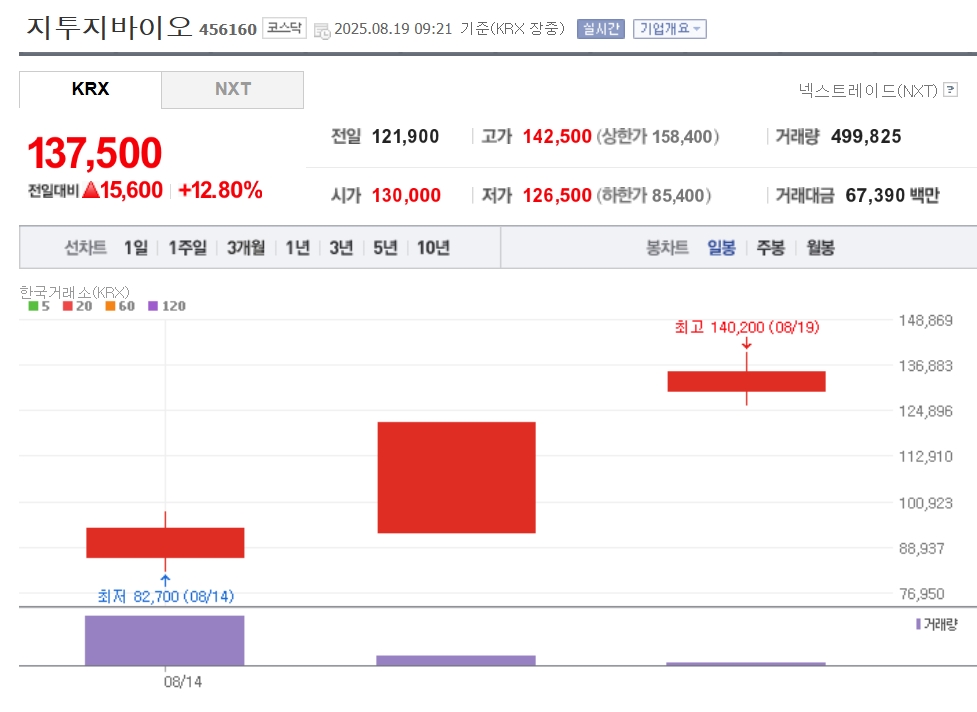Click the 08/19 red candlestick
Screen dimensions: 977x712
[746, 381]
